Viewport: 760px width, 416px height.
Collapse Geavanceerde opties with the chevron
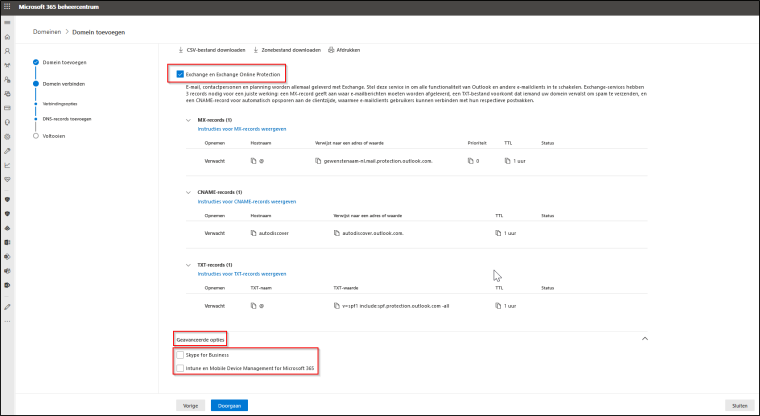coord(645,338)
